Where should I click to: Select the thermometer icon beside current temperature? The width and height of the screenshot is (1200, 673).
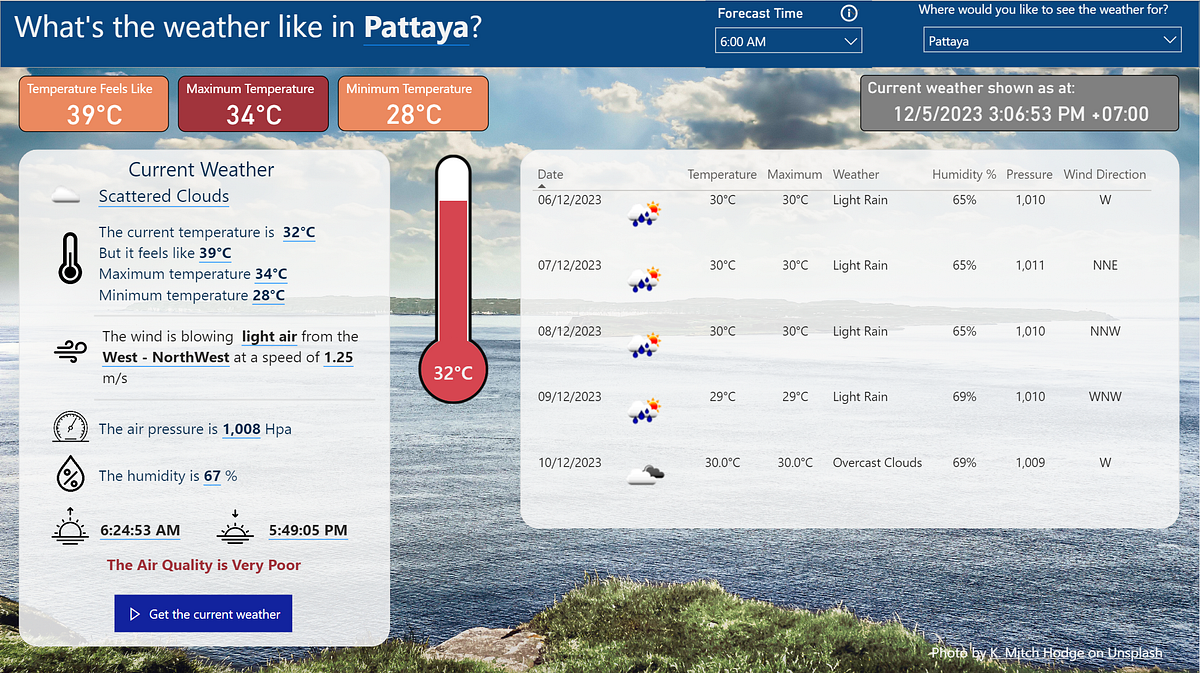(x=69, y=258)
